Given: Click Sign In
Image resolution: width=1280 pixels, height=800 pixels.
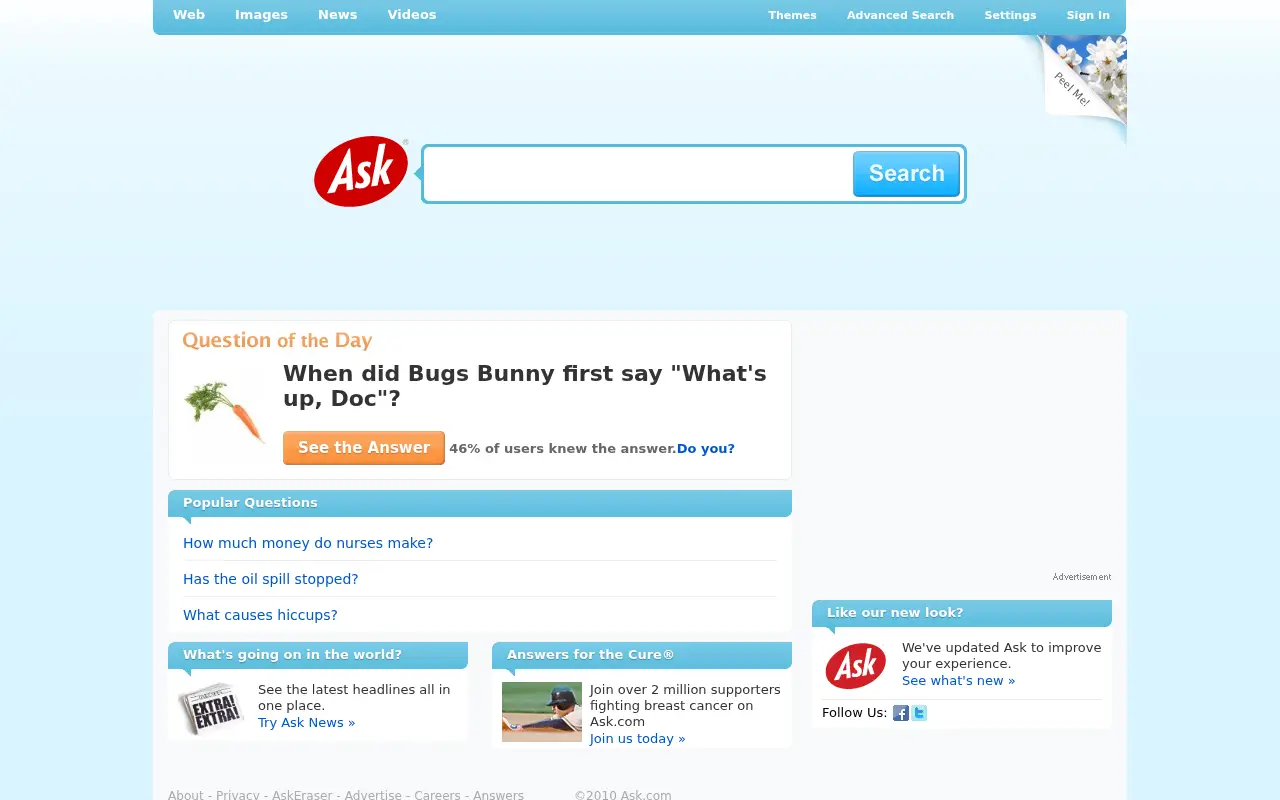Looking at the screenshot, I should coord(1088,15).
